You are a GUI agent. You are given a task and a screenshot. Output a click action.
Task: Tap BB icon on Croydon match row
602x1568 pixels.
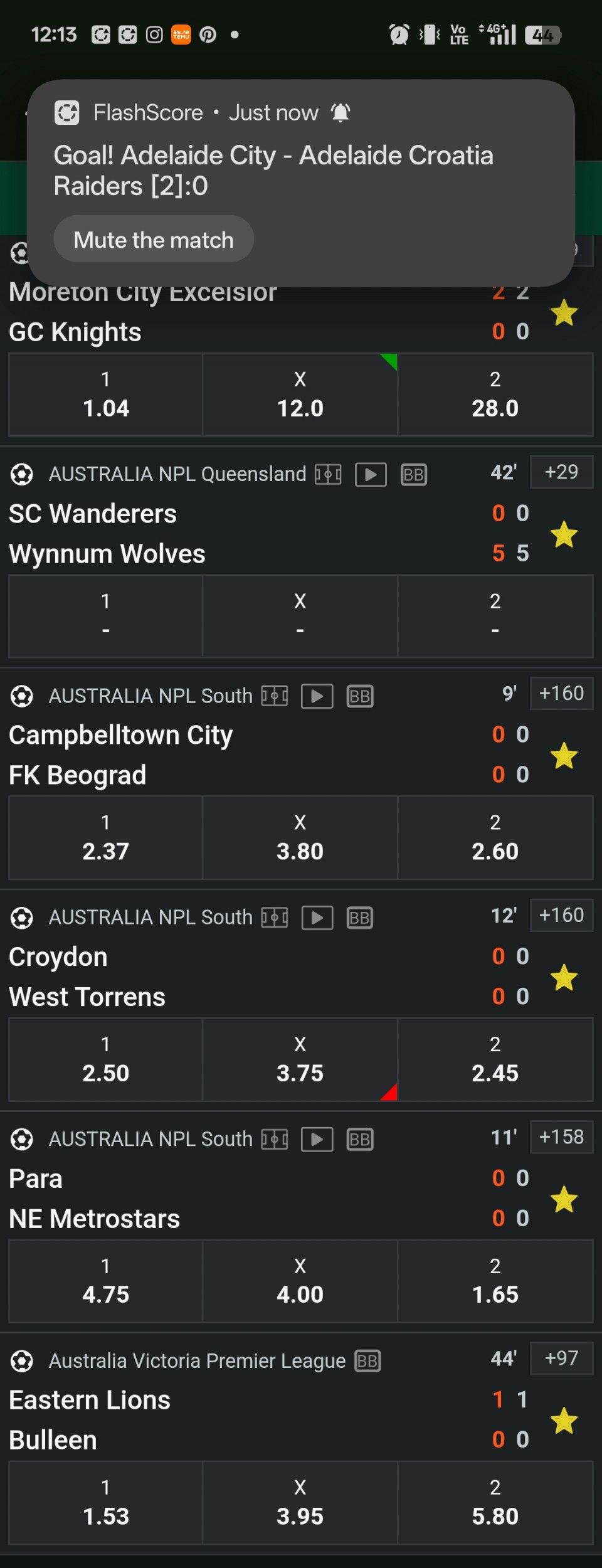click(360, 918)
